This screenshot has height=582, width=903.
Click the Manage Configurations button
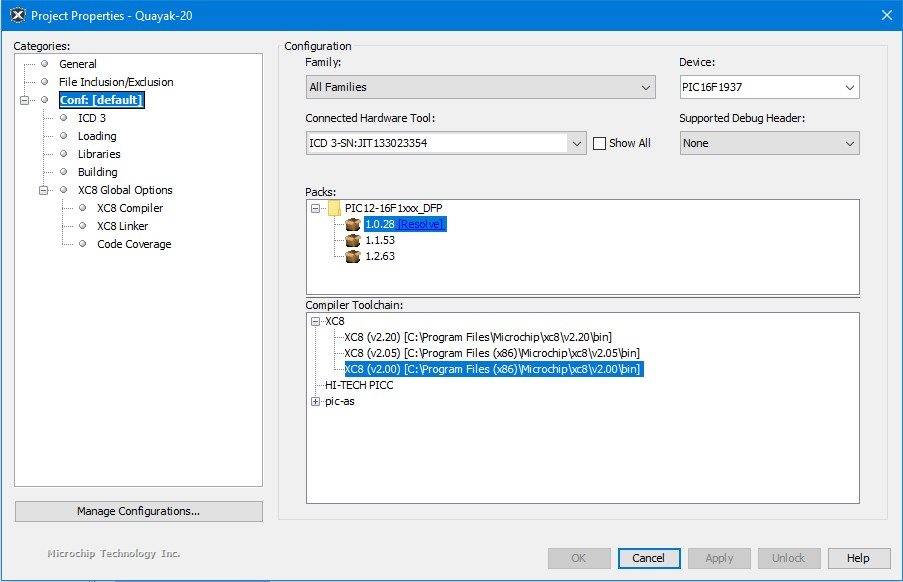pos(138,511)
